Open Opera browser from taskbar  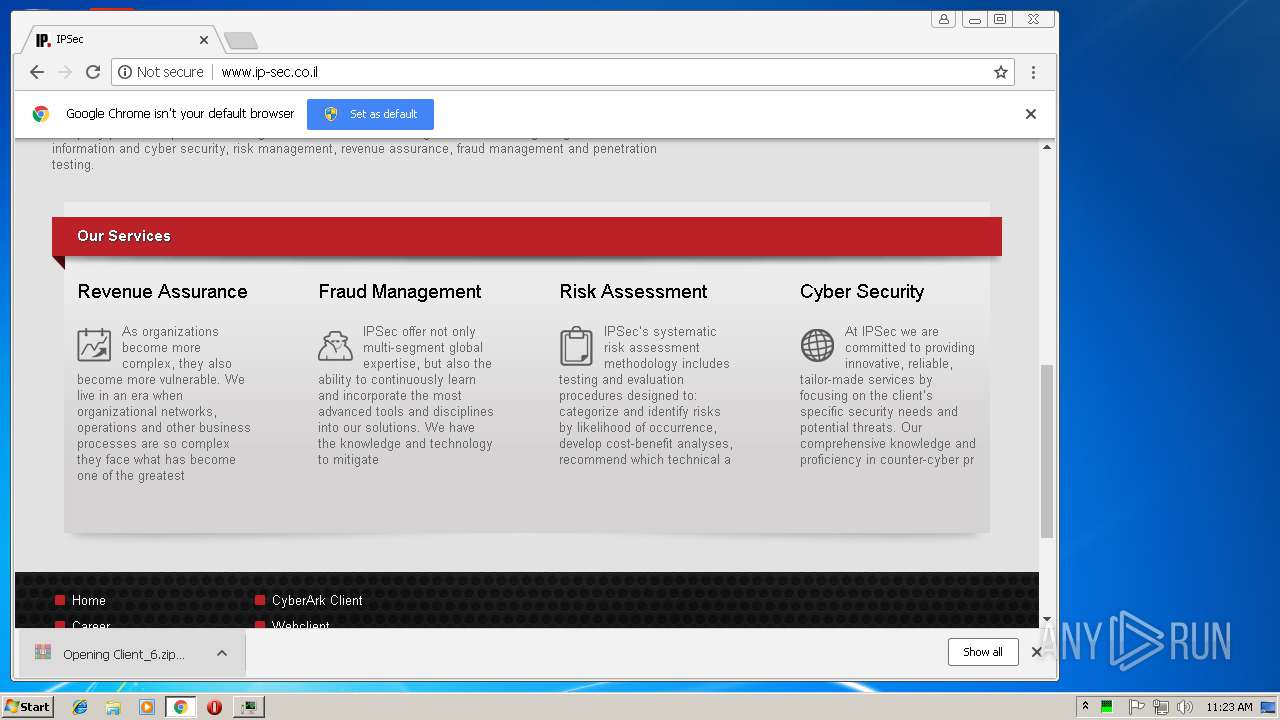(214, 706)
